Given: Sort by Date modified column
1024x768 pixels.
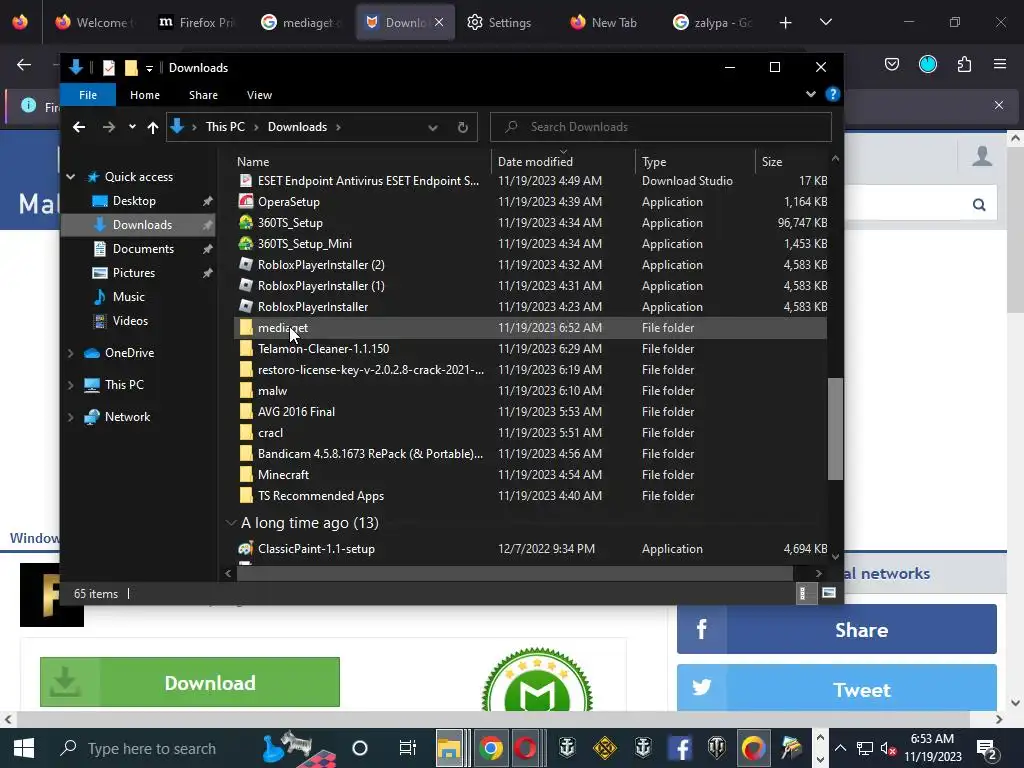Looking at the screenshot, I should pyautogui.click(x=535, y=161).
